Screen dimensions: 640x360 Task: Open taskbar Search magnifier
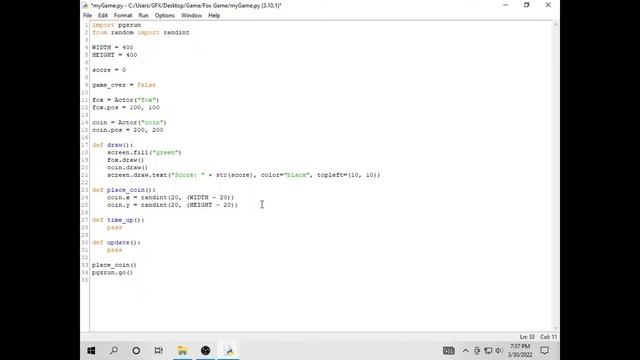[x=114, y=351]
